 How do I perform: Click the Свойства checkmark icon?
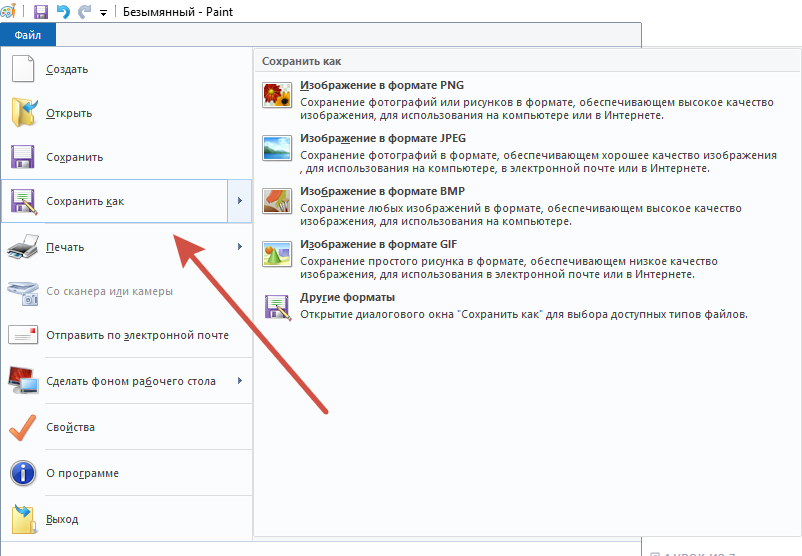23,427
